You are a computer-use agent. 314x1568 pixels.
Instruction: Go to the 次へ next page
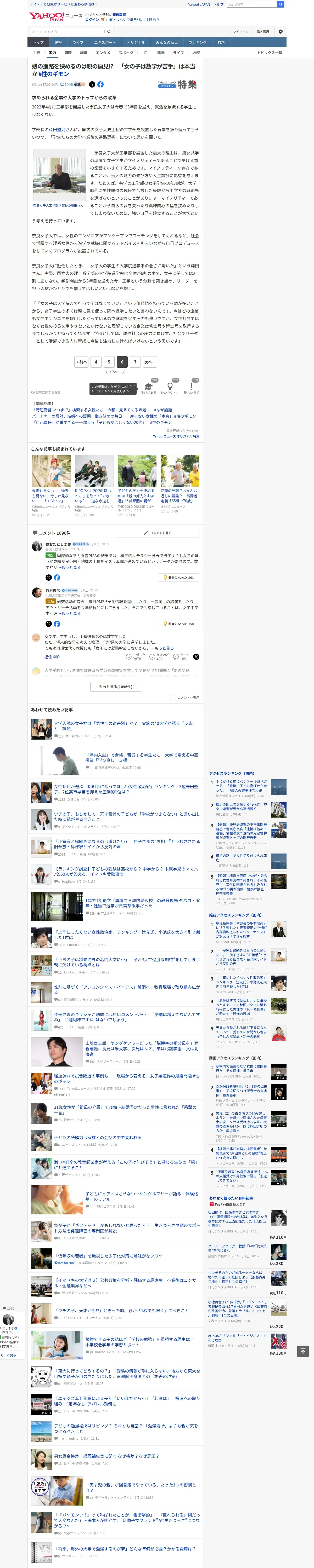(x=149, y=362)
